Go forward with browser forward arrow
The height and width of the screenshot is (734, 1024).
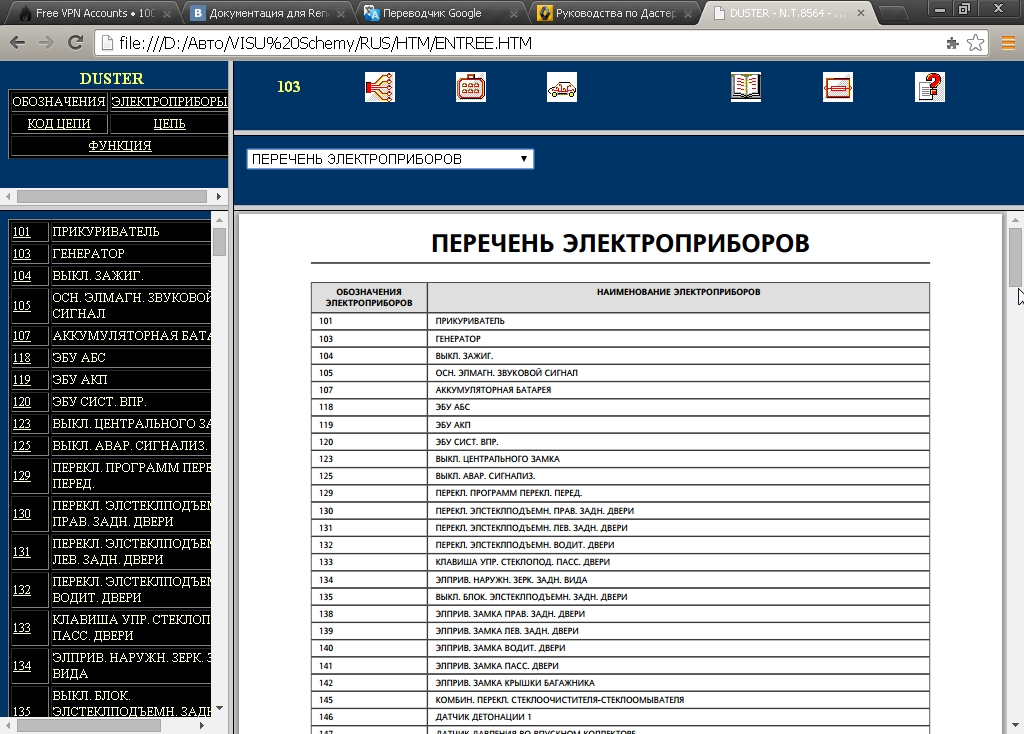click(46, 43)
